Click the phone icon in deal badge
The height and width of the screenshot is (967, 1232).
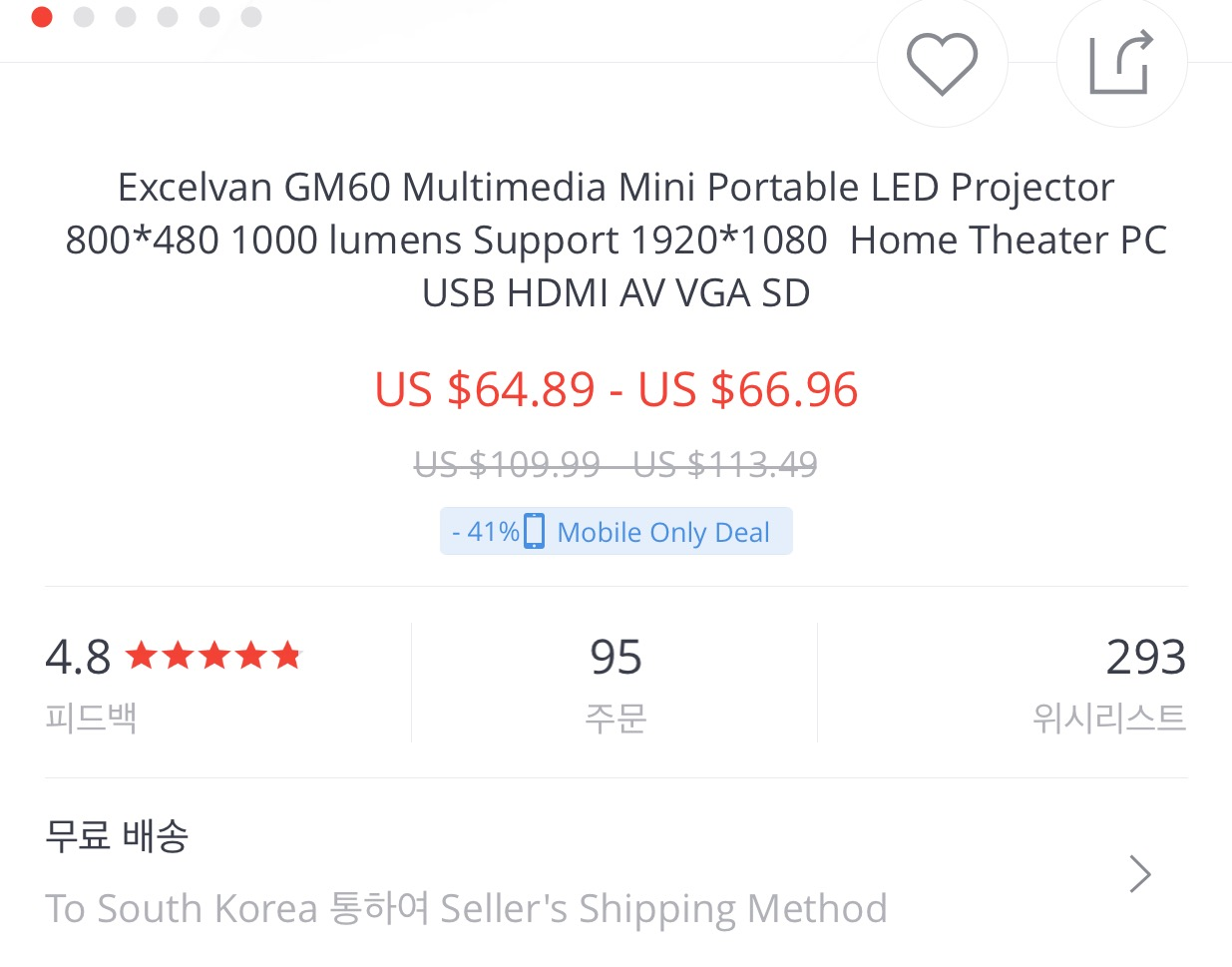[535, 531]
